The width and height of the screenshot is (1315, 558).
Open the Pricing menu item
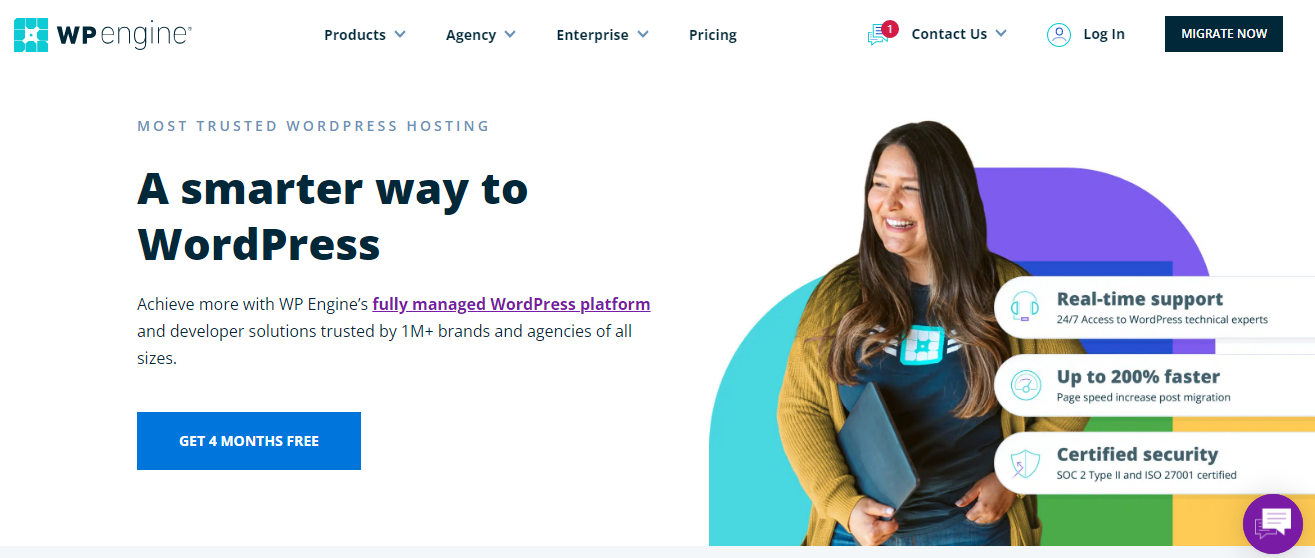tap(713, 35)
